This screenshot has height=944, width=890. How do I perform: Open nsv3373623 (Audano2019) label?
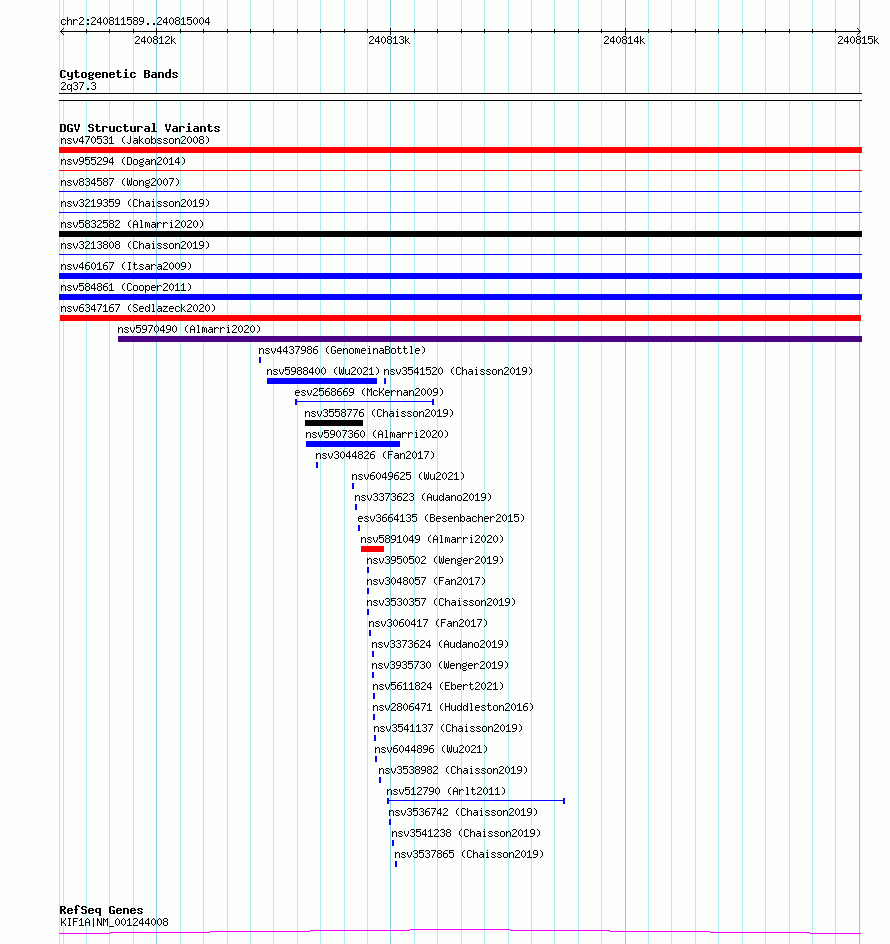423,497
